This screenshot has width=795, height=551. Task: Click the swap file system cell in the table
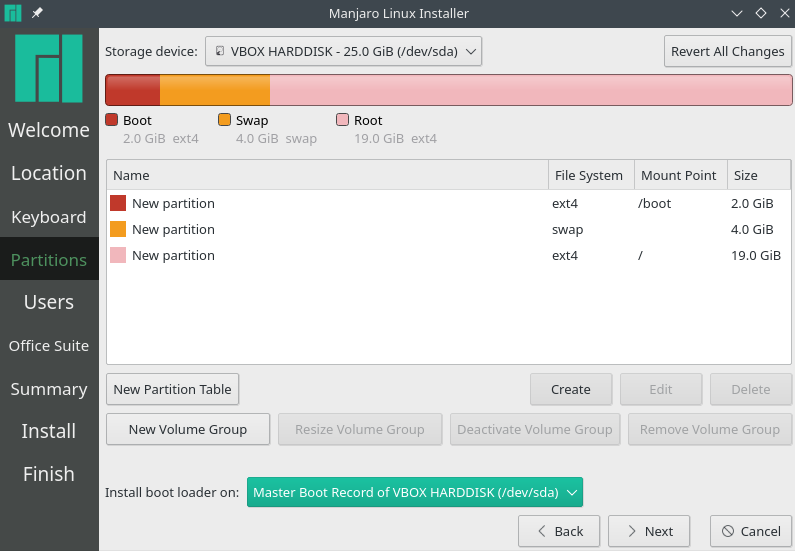[567, 230]
